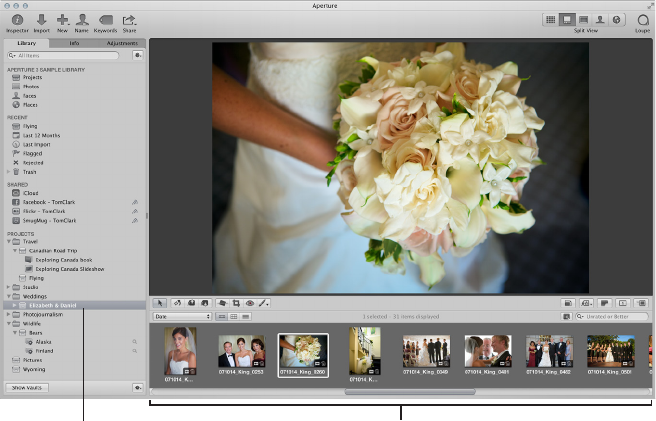The image size is (656, 421).
Task: Click the Name faces icon
Action: [83, 20]
